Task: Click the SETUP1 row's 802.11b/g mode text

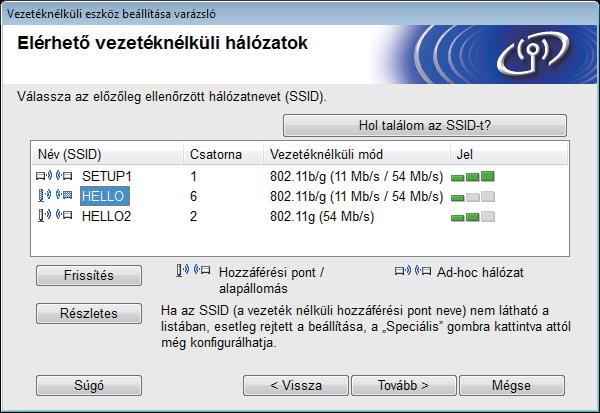Action: (356, 176)
